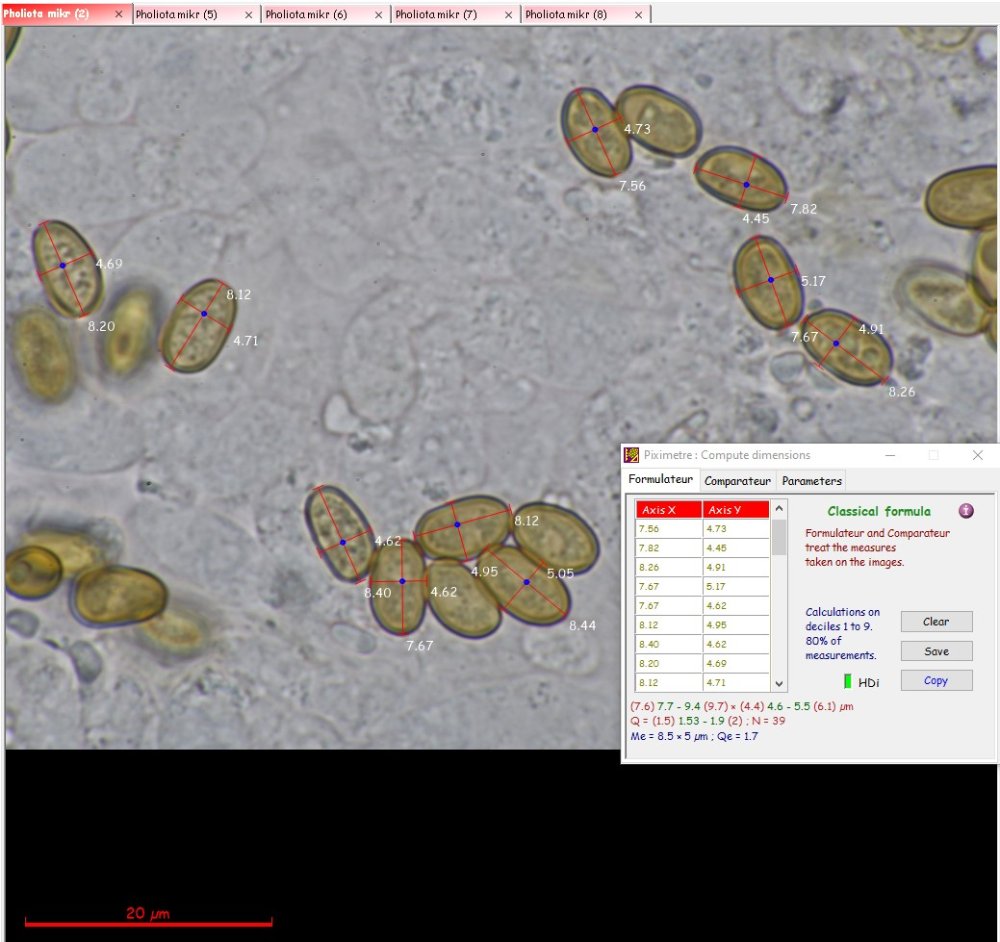This screenshot has height=942, width=1000.
Task: Open the Parameters tab
Action: [811, 481]
